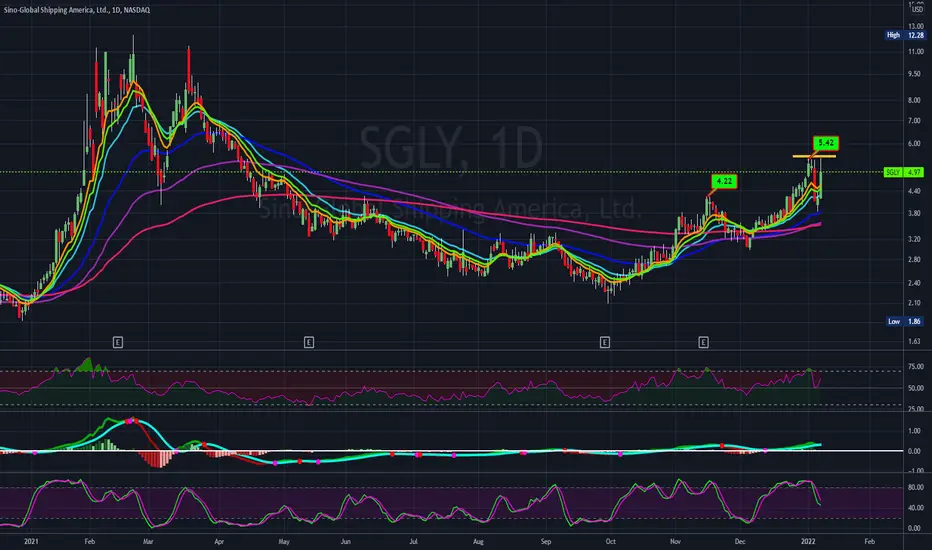The image size is (932, 550).
Task: Open the USD currency selector
Action: 918,10
